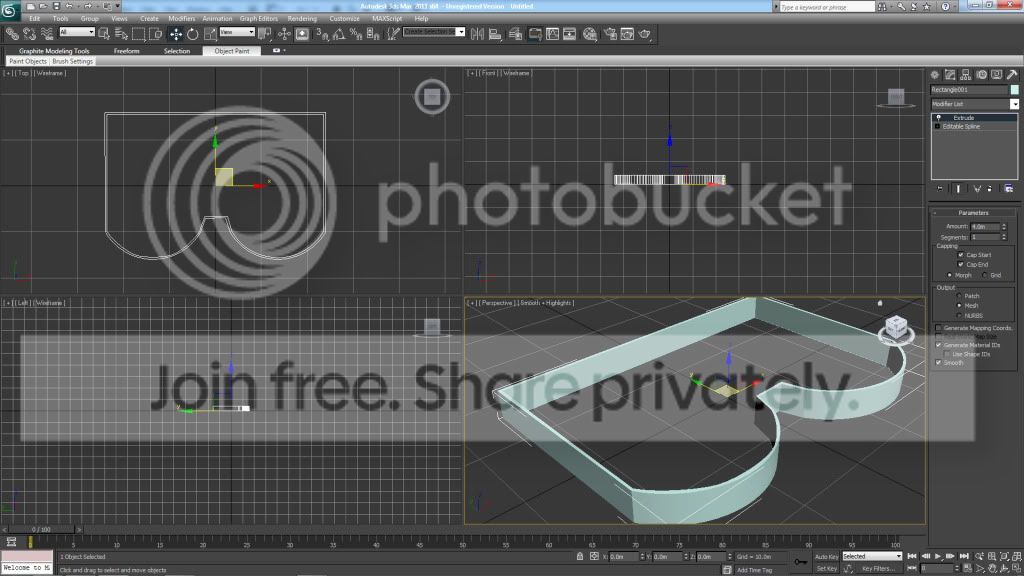Enable Generate Mapping Coords checkbox
Screen dimensions: 1024x576
click(938, 328)
